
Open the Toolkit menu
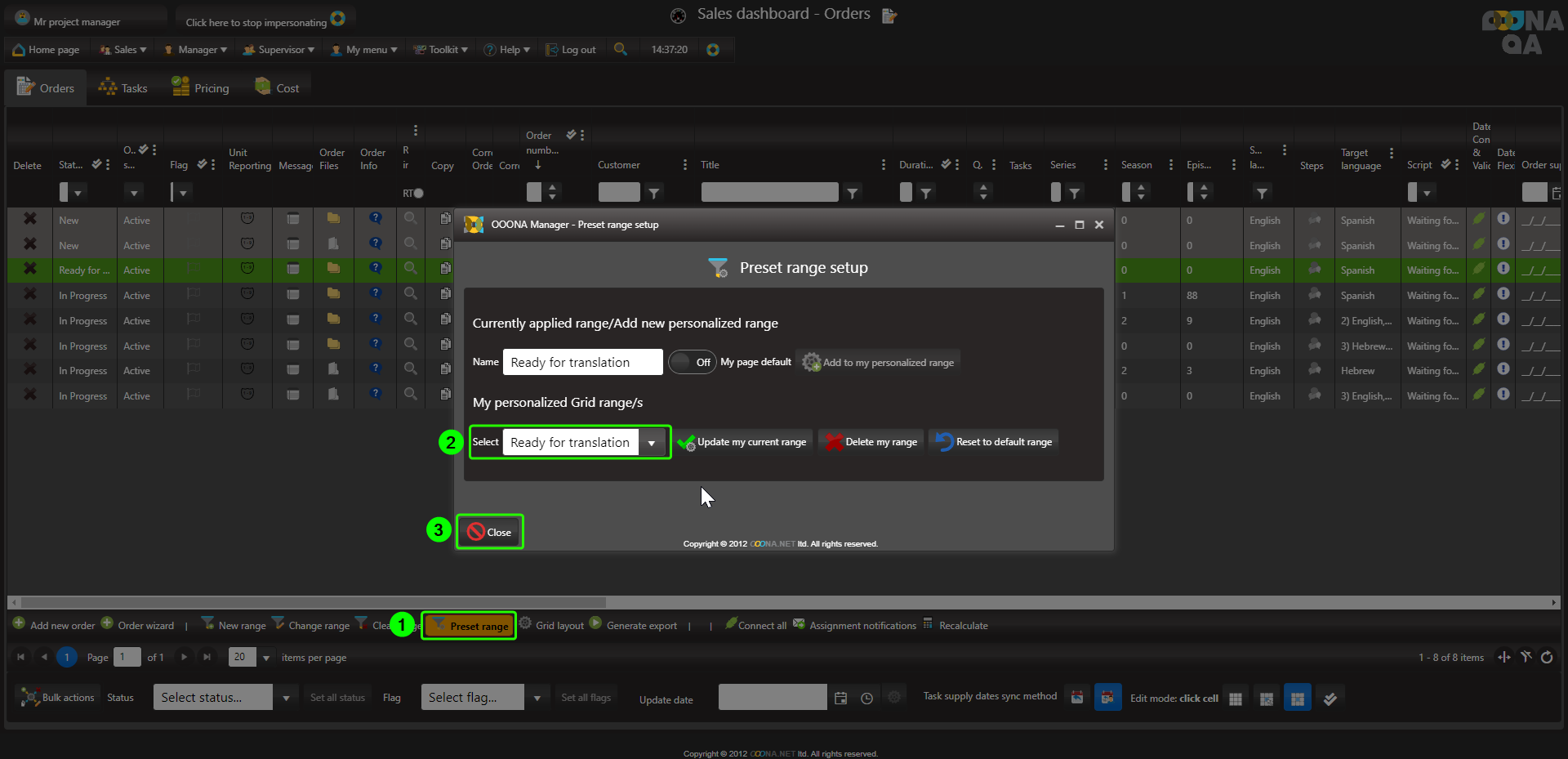point(441,49)
